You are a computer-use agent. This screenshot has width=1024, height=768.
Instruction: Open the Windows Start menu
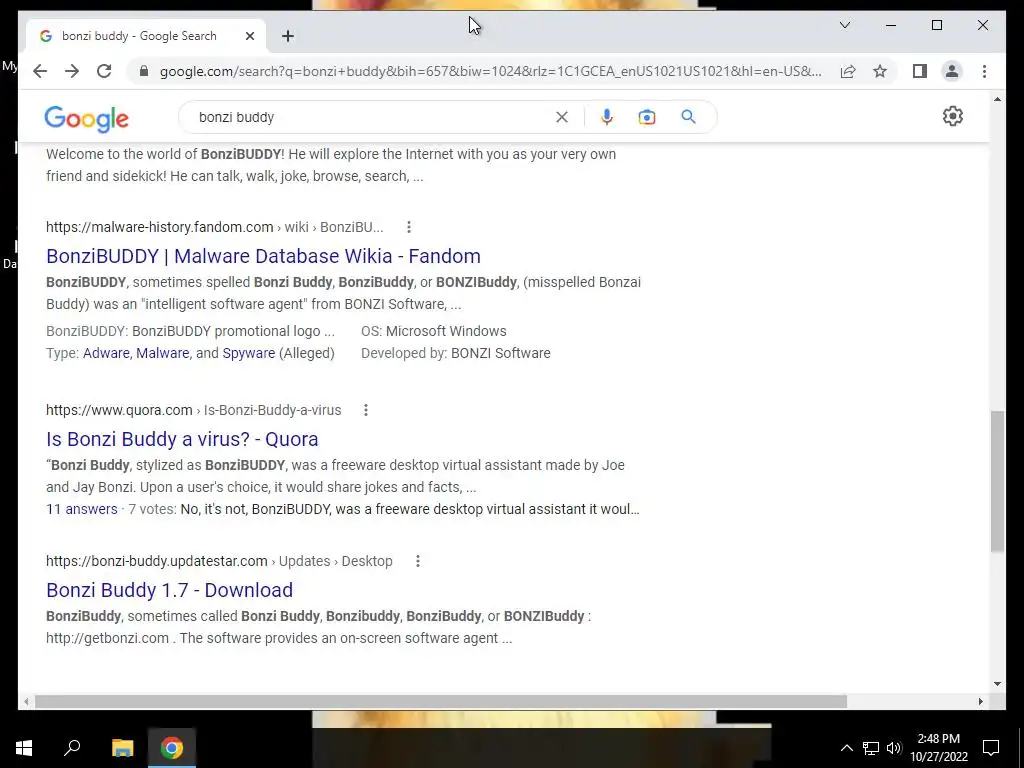pyautogui.click(x=24, y=748)
